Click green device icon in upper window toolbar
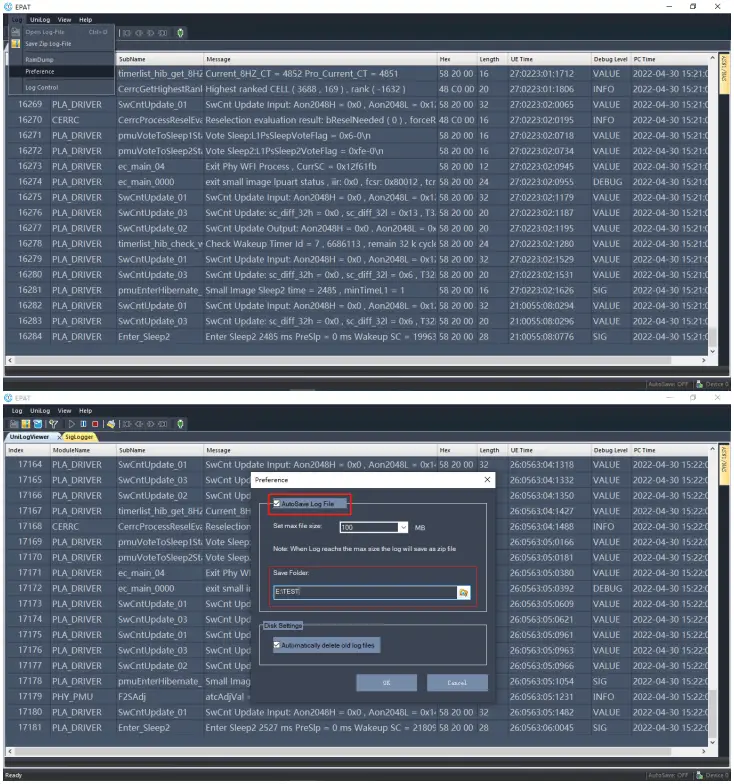Viewport: 734px width, 784px height. point(180,33)
